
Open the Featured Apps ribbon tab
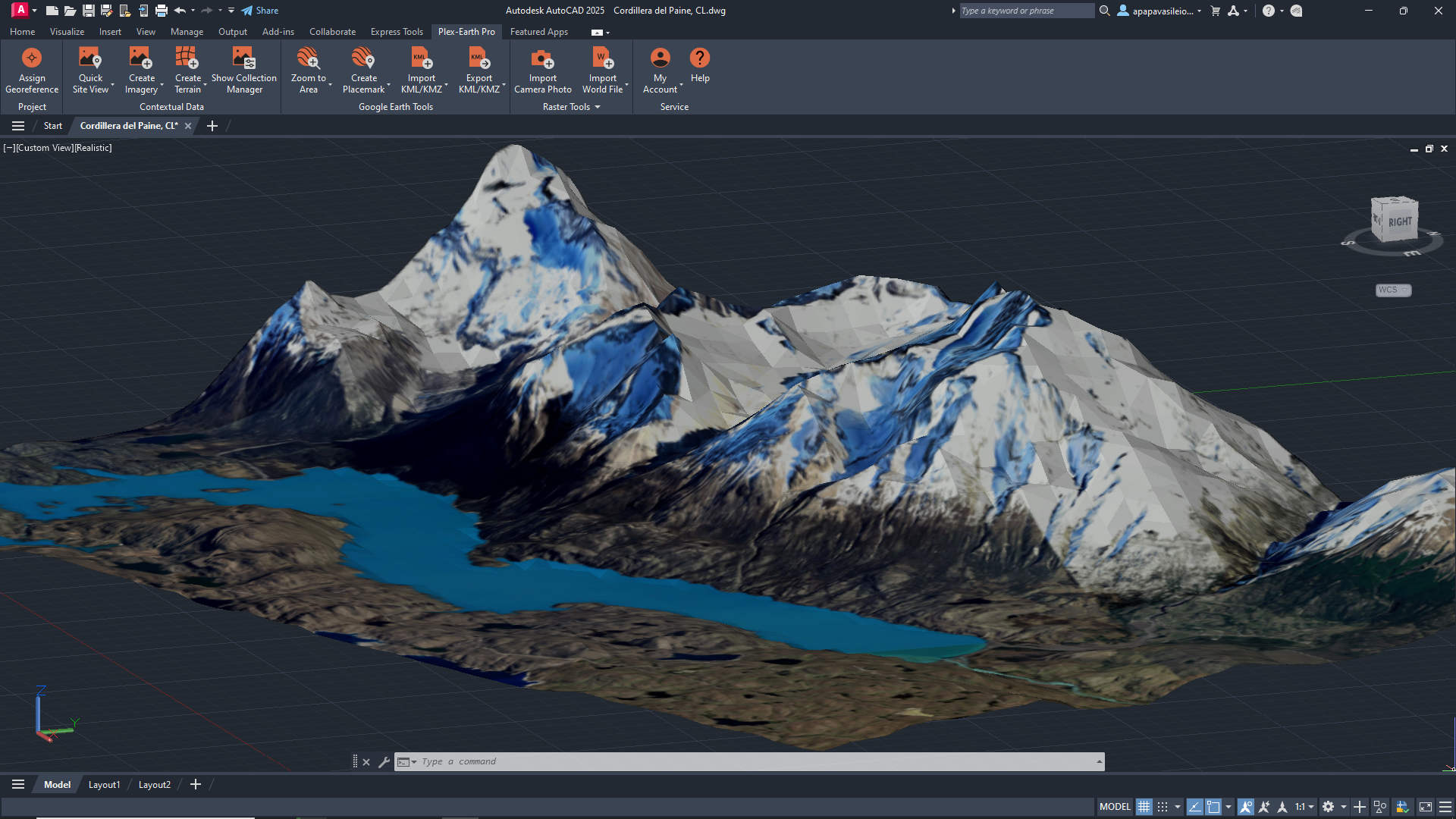point(538,31)
